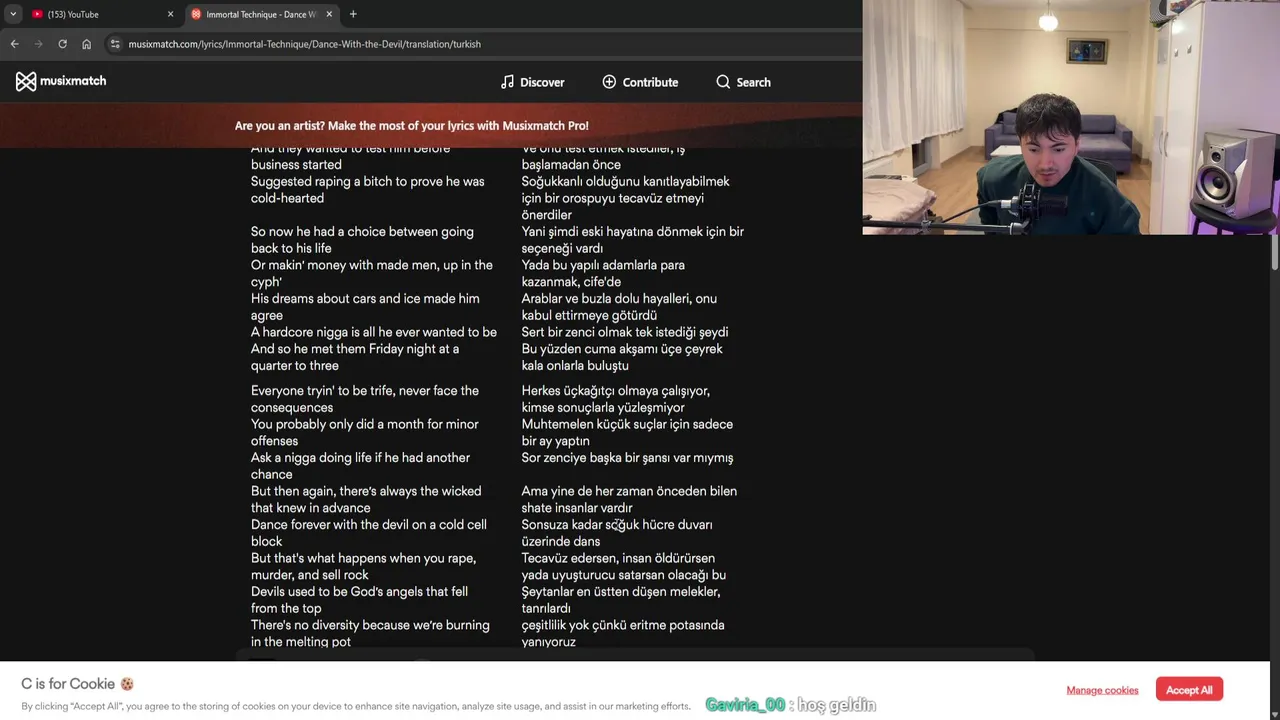Focus the address bar URL
This screenshot has height=720, width=1280.
click(x=304, y=44)
